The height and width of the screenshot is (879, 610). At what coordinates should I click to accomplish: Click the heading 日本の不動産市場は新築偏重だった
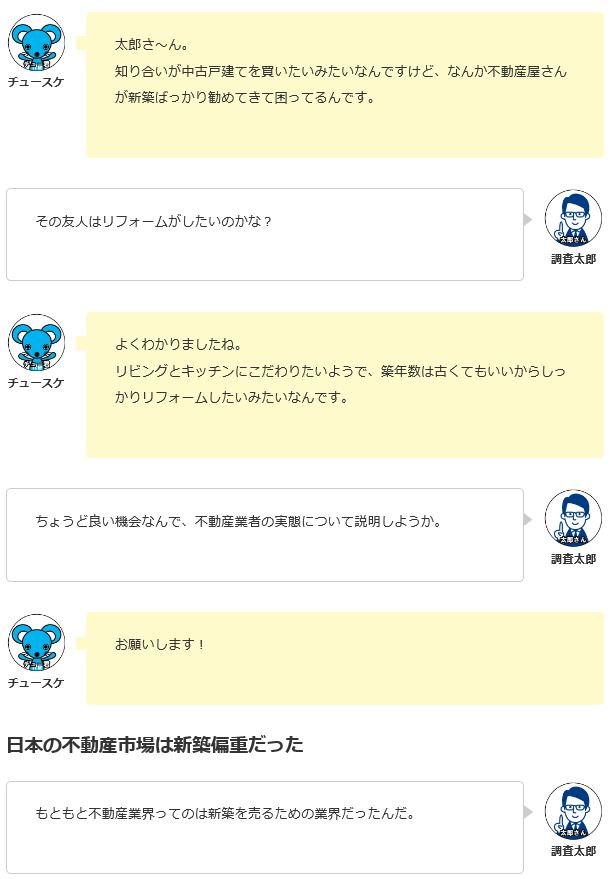[155, 744]
